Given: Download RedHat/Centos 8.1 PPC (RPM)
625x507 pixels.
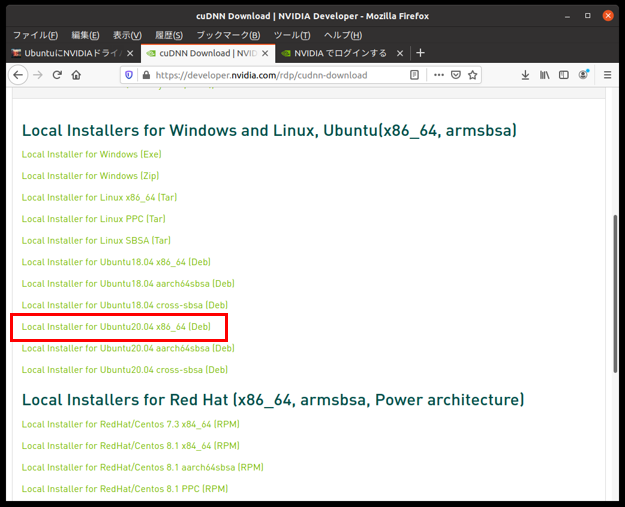Looking at the screenshot, I should (125, 489).
